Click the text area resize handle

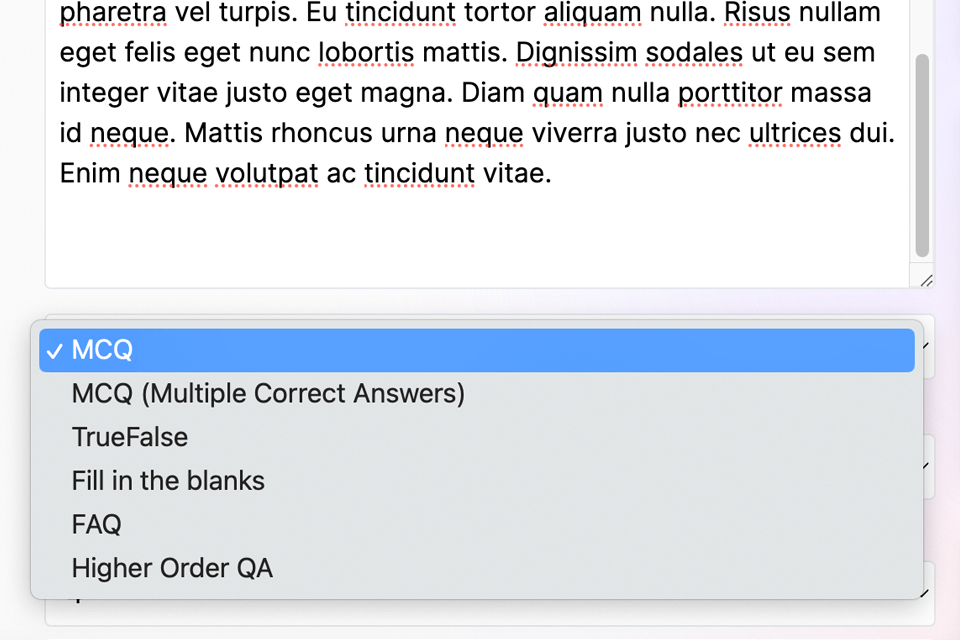[x=926, y=282]
